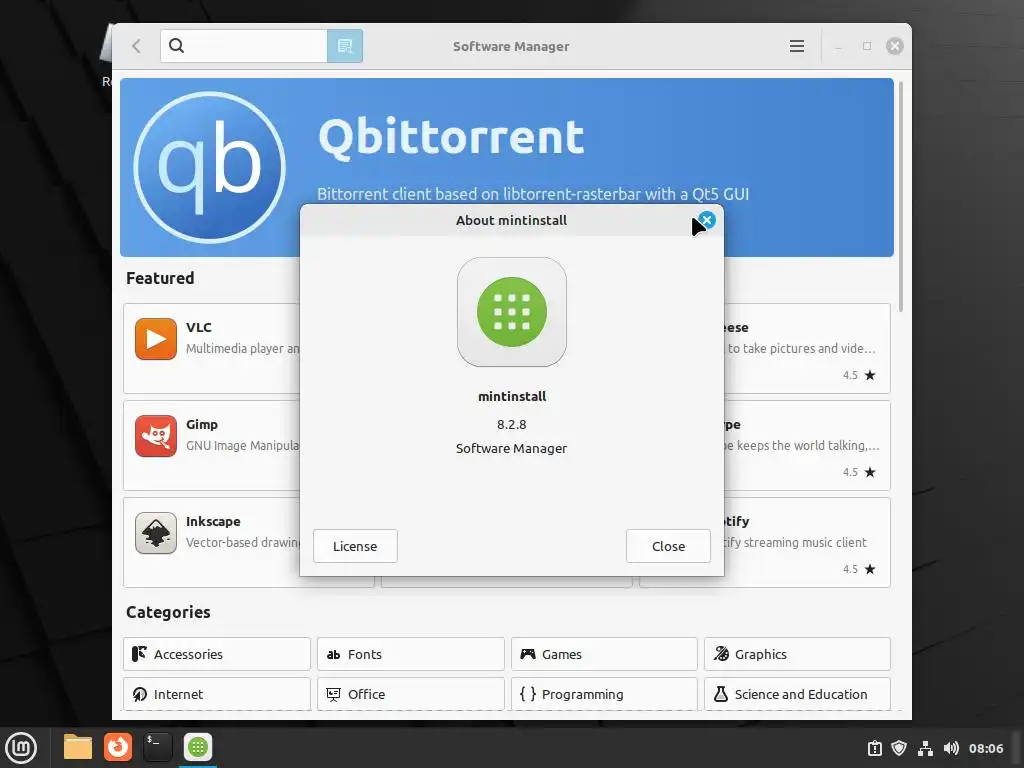This screenshot has width=1024, height=768.
Task: Click Software Manager taskbar icon
Action: tap(198, 747)
